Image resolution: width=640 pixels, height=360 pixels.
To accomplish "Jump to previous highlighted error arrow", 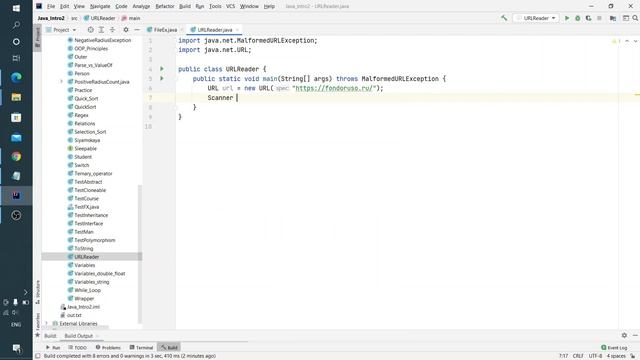I will pos(627,41).
